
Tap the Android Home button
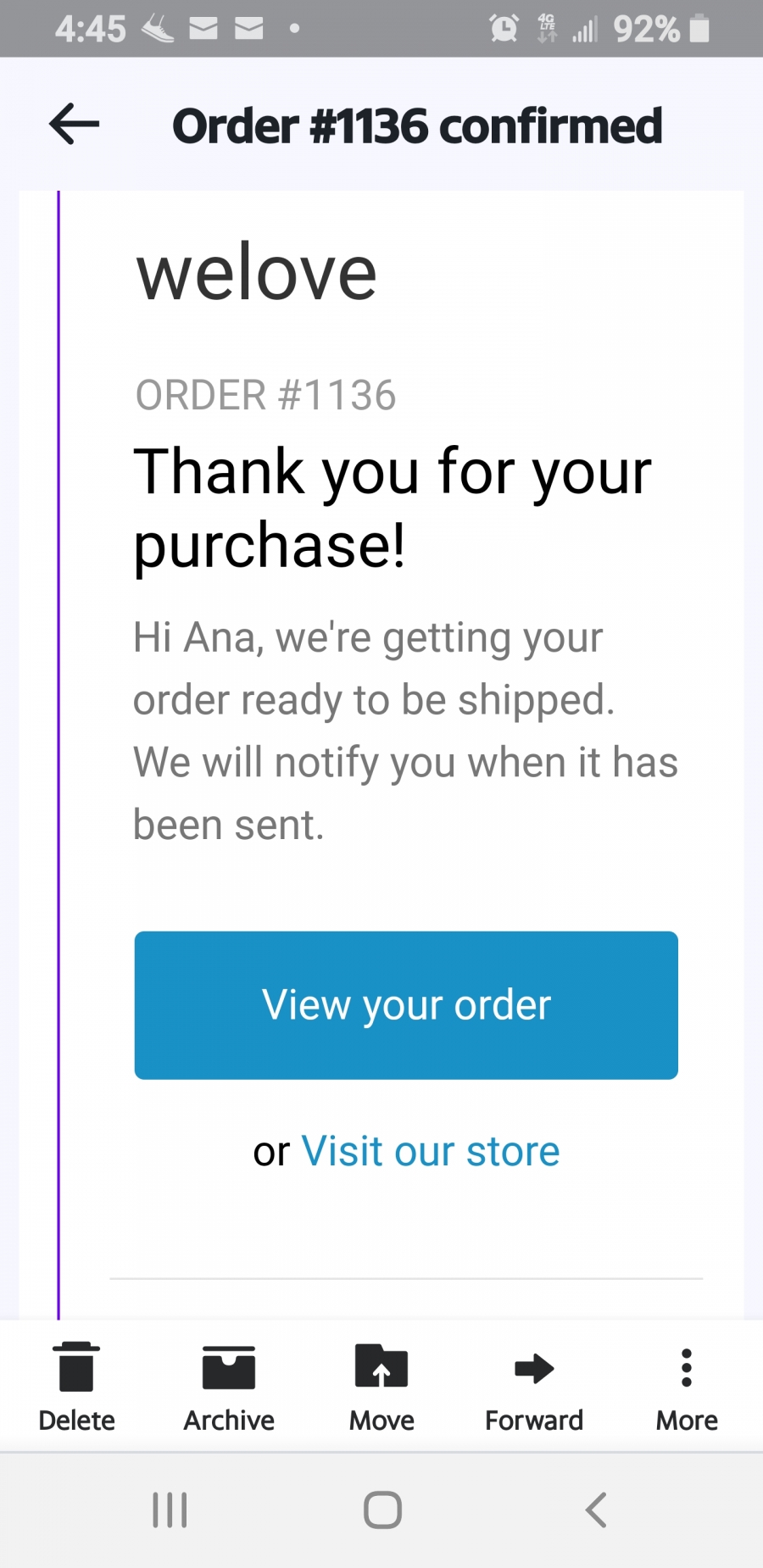coord(382,1510)
